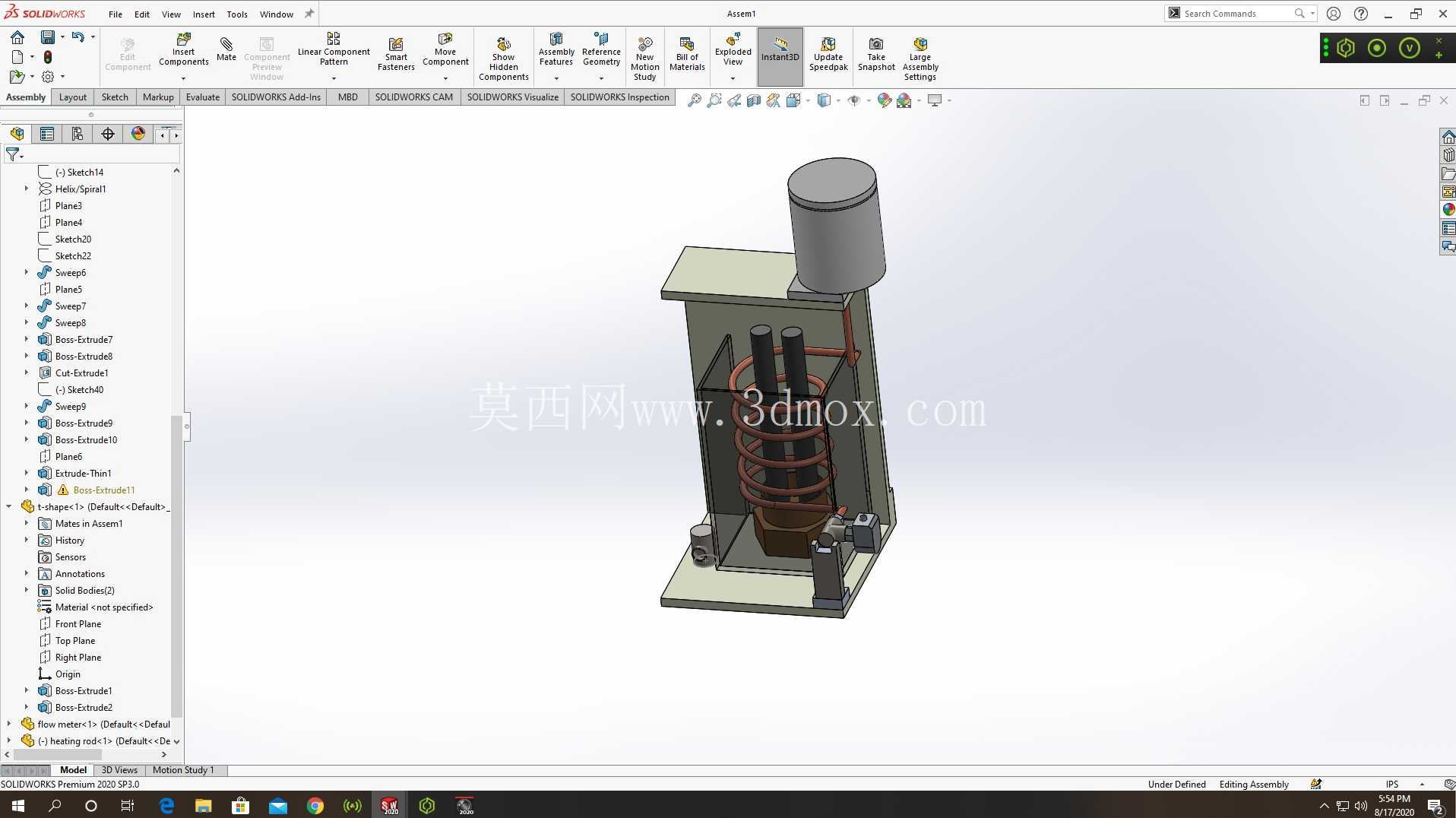Open File Explorer from taskbar
This screenshot has height=818, width=1456.
pos(203,805)
